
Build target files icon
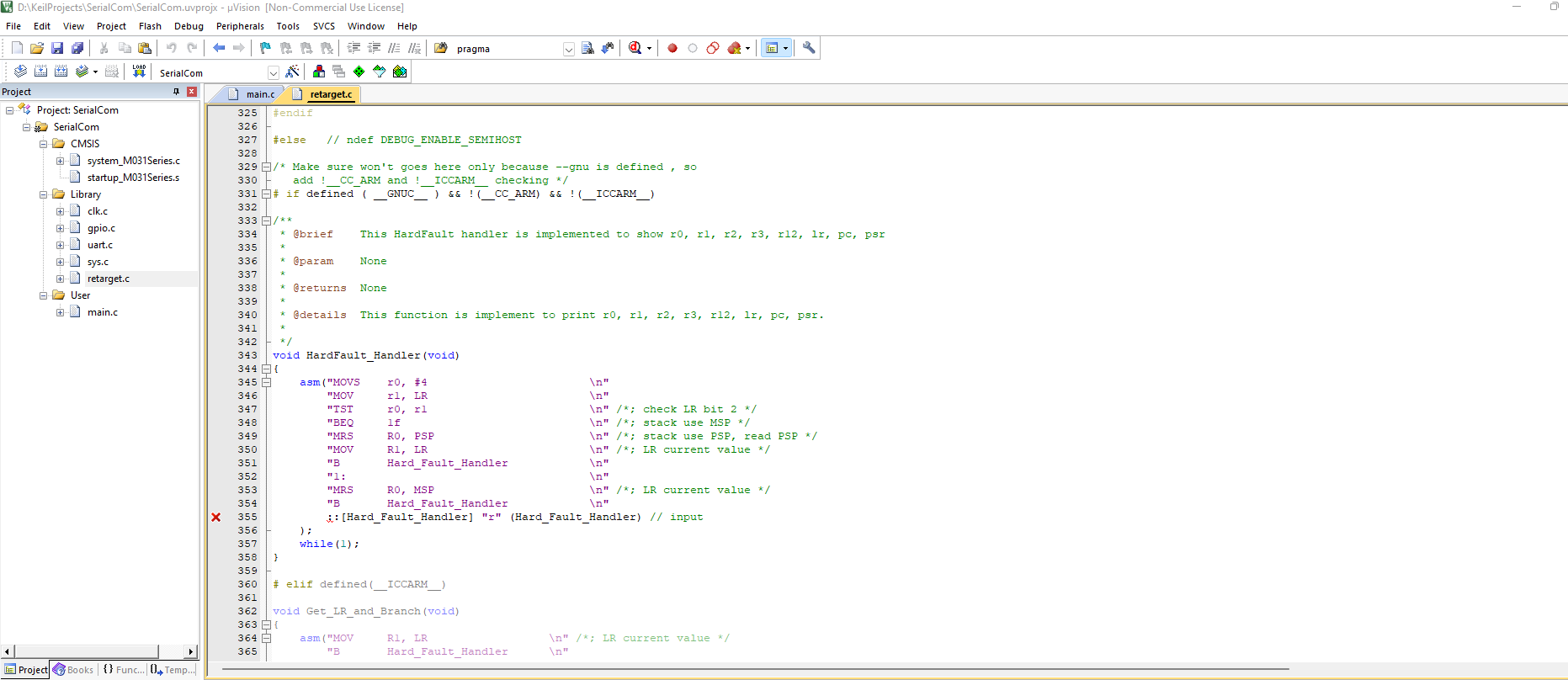pyautogui.click(x=40, y=72)
